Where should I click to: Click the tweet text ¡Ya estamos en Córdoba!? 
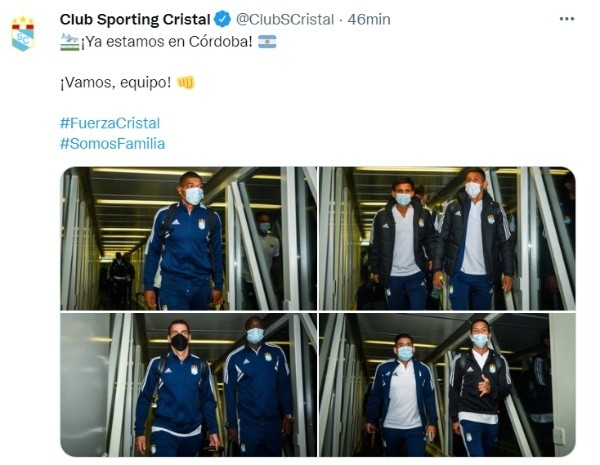tap(167, 42)
